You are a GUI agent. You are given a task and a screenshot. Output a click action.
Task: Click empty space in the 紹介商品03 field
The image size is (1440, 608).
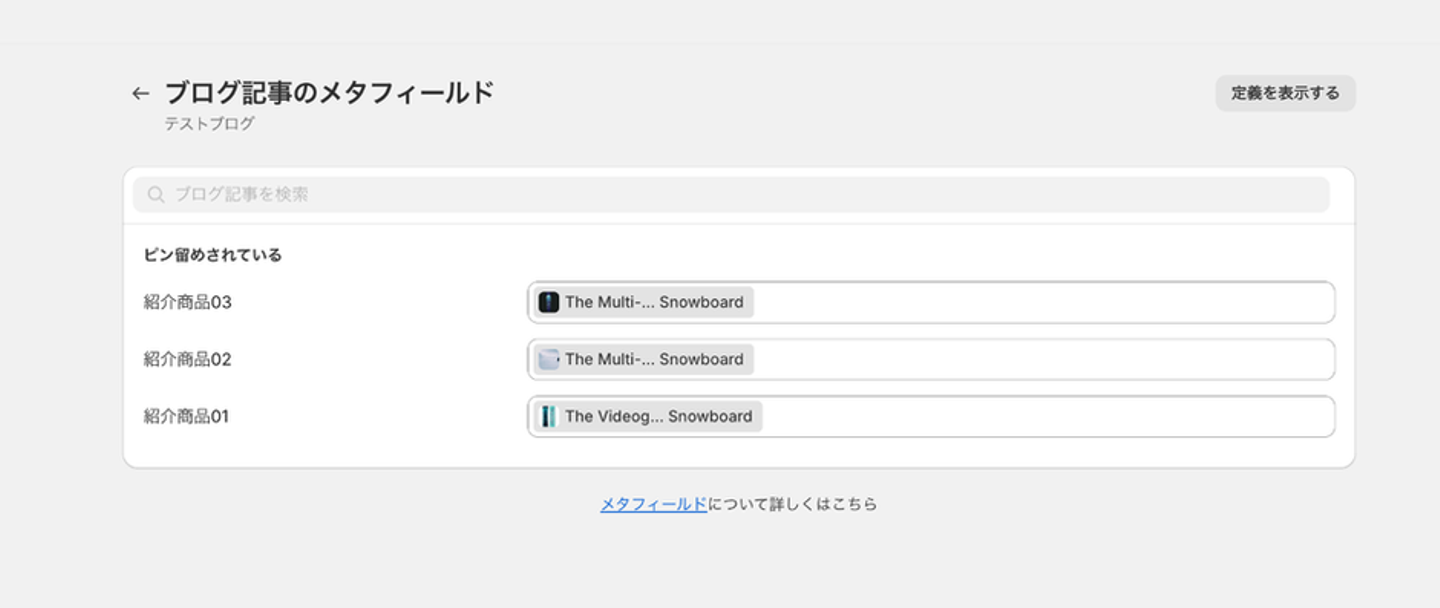(1040, 302)
